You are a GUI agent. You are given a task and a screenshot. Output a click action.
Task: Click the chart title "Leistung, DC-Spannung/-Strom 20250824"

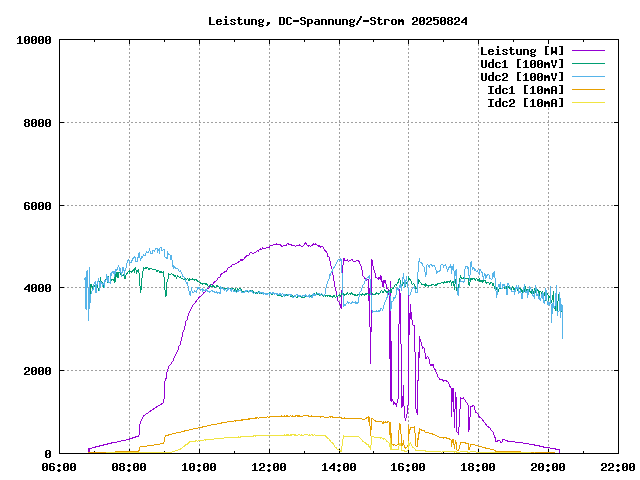[337, 20]
